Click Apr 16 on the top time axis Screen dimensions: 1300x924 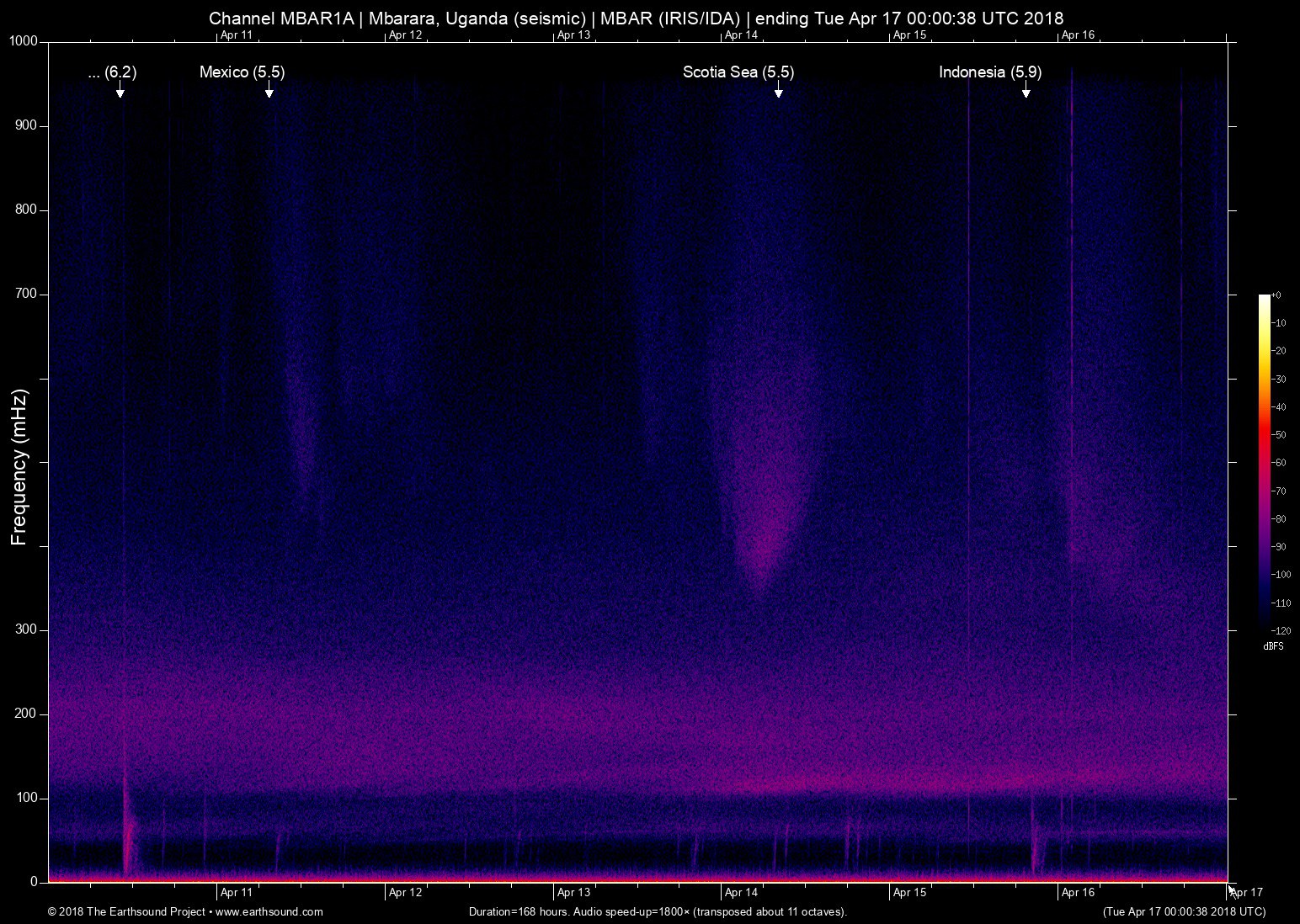(x=1078, y=35)
